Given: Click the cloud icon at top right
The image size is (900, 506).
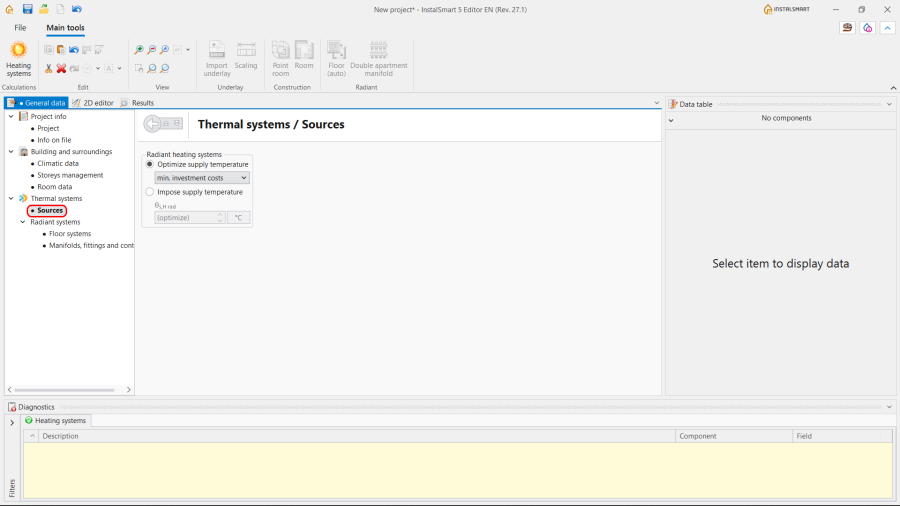Looking at the screenshot, I should point(867,28).
